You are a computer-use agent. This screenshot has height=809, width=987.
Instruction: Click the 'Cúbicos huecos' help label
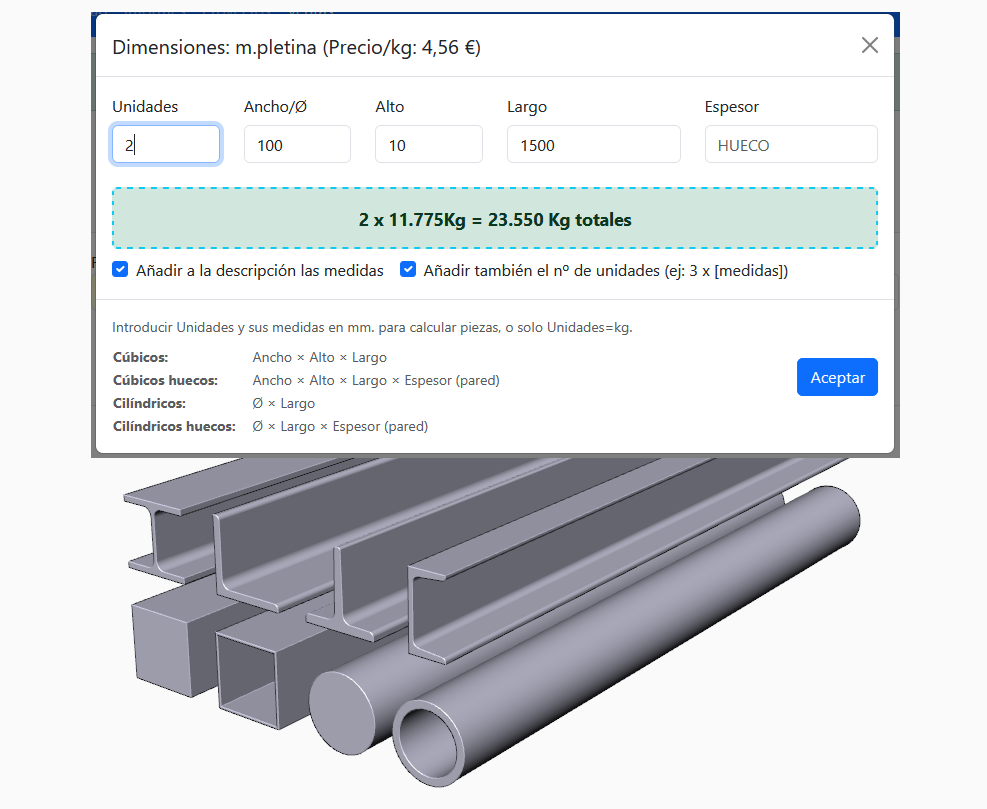[x=165, y=380]
